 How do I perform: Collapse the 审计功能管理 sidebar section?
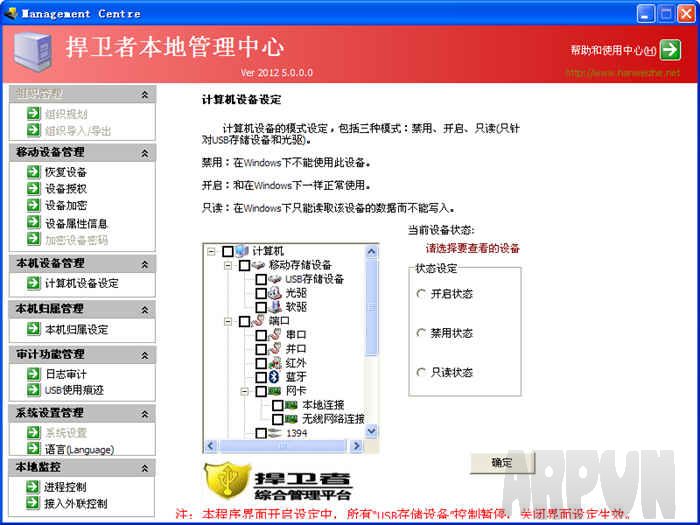coord(145,355)
